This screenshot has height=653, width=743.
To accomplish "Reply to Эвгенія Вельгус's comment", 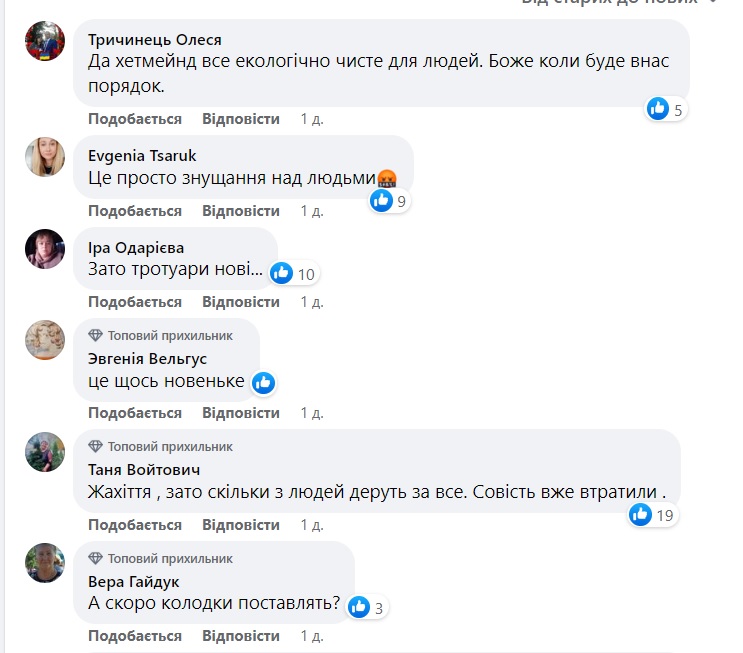I will click(241, 413).
